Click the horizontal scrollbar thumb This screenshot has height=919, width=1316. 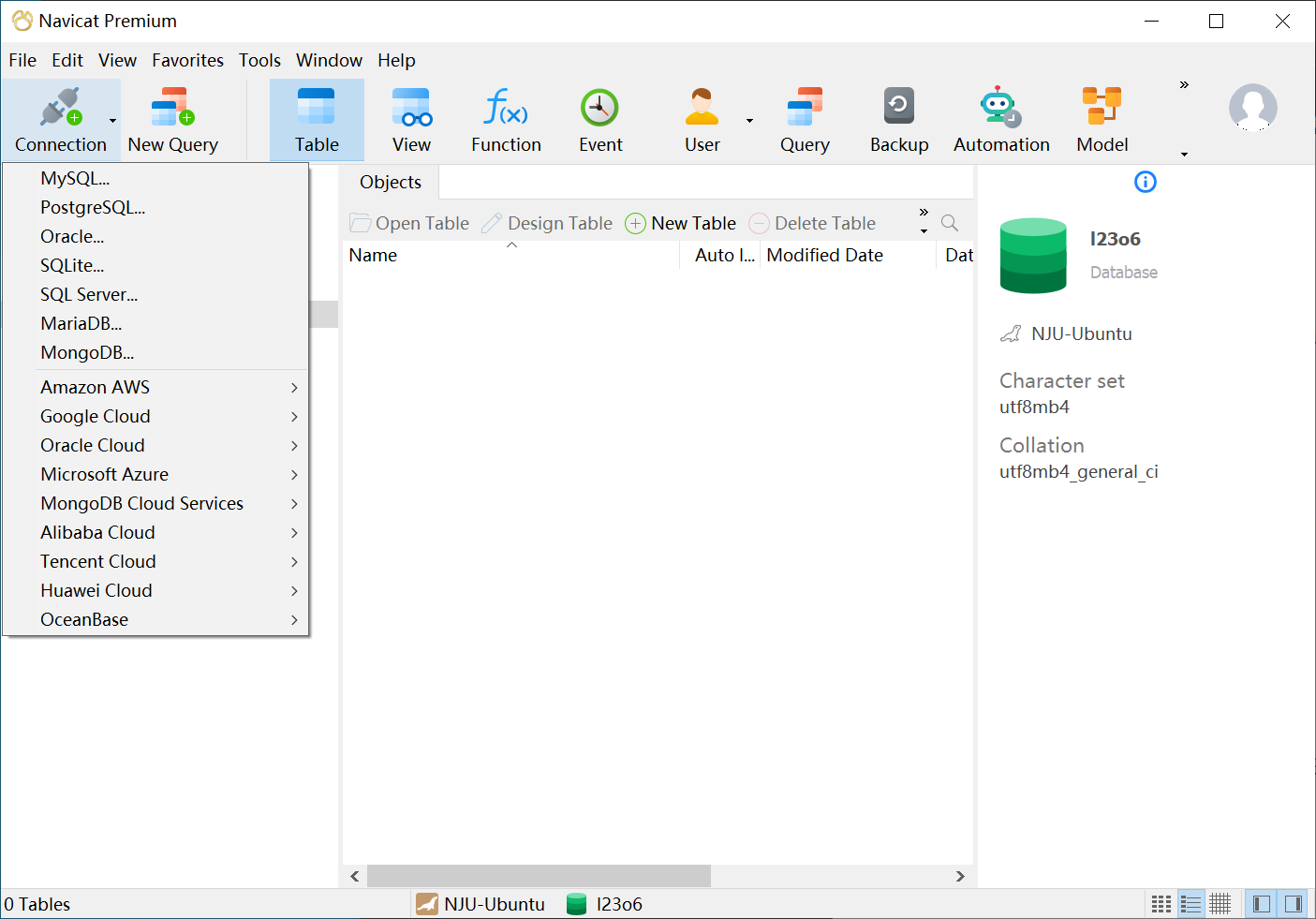(x=539, y=876)
